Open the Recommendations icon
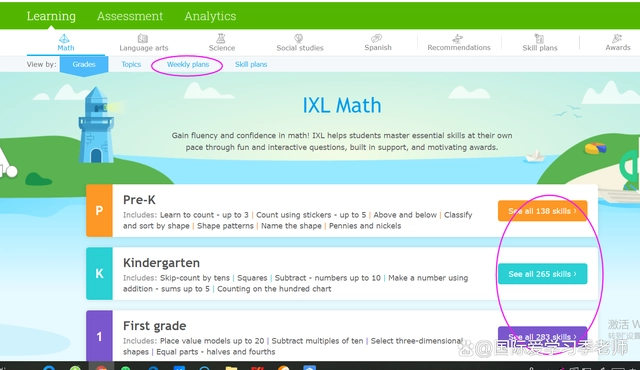Screen dimensions: 640x370 point(458,38)
